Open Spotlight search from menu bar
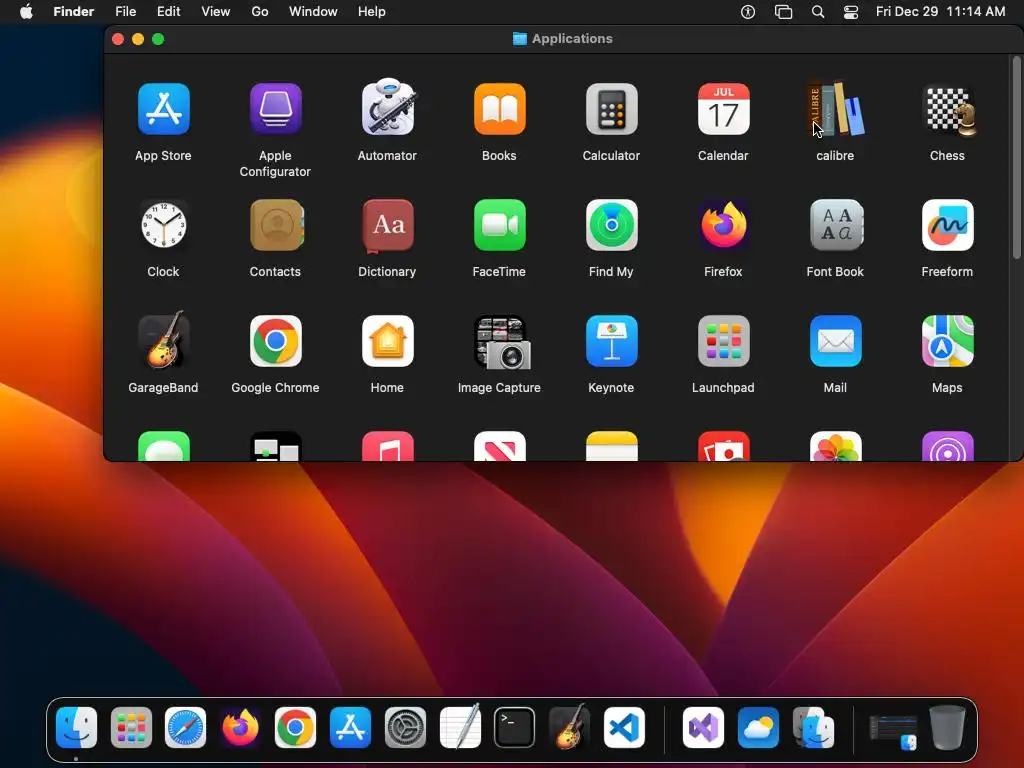1024x768 pixels. pos(818,12)
